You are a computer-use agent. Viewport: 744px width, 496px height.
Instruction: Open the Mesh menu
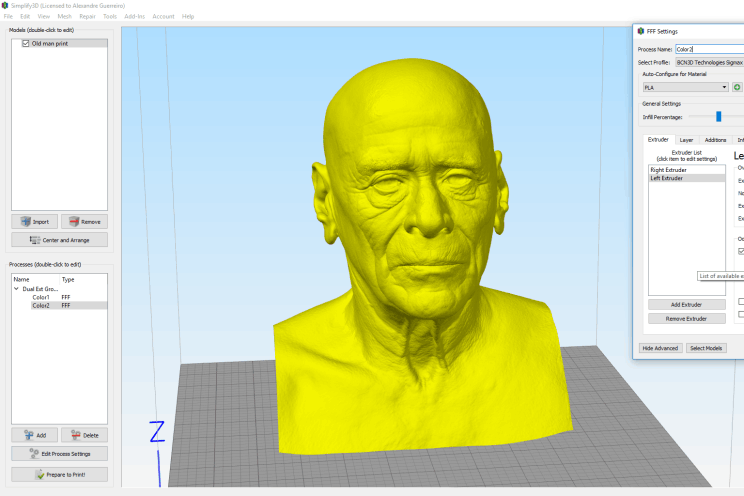(64, 17)
